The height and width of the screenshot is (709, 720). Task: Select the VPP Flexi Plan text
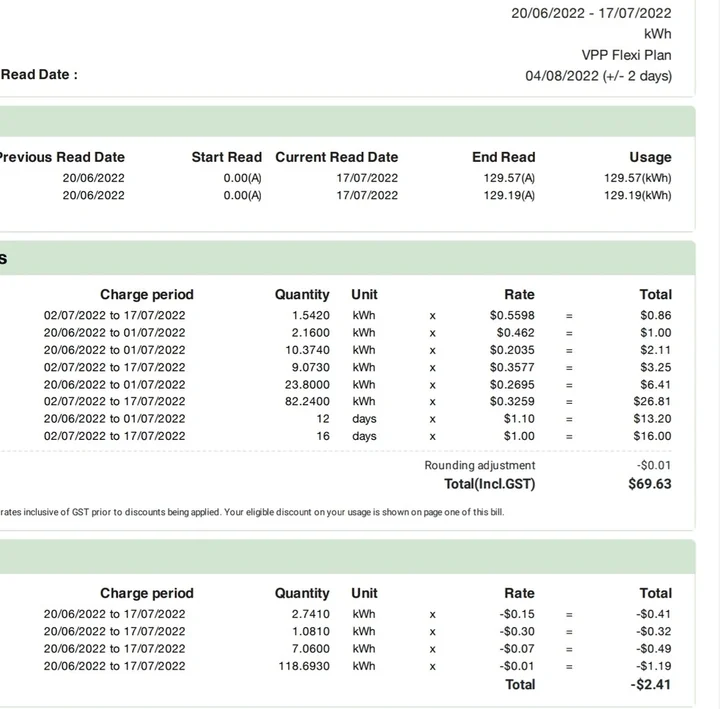pyautogui.click(x=626, y=55)
